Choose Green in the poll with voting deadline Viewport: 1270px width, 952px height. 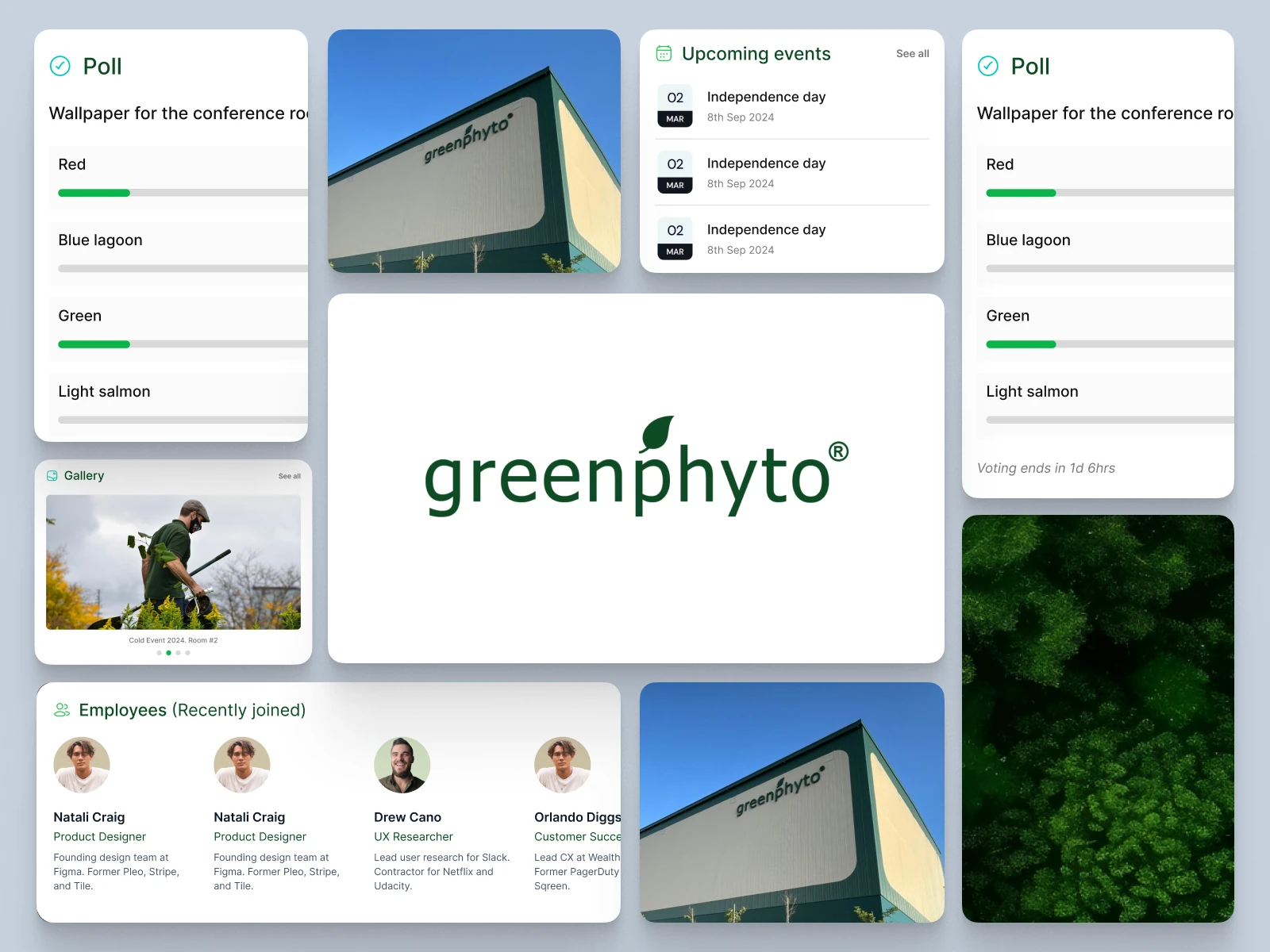1106,329
